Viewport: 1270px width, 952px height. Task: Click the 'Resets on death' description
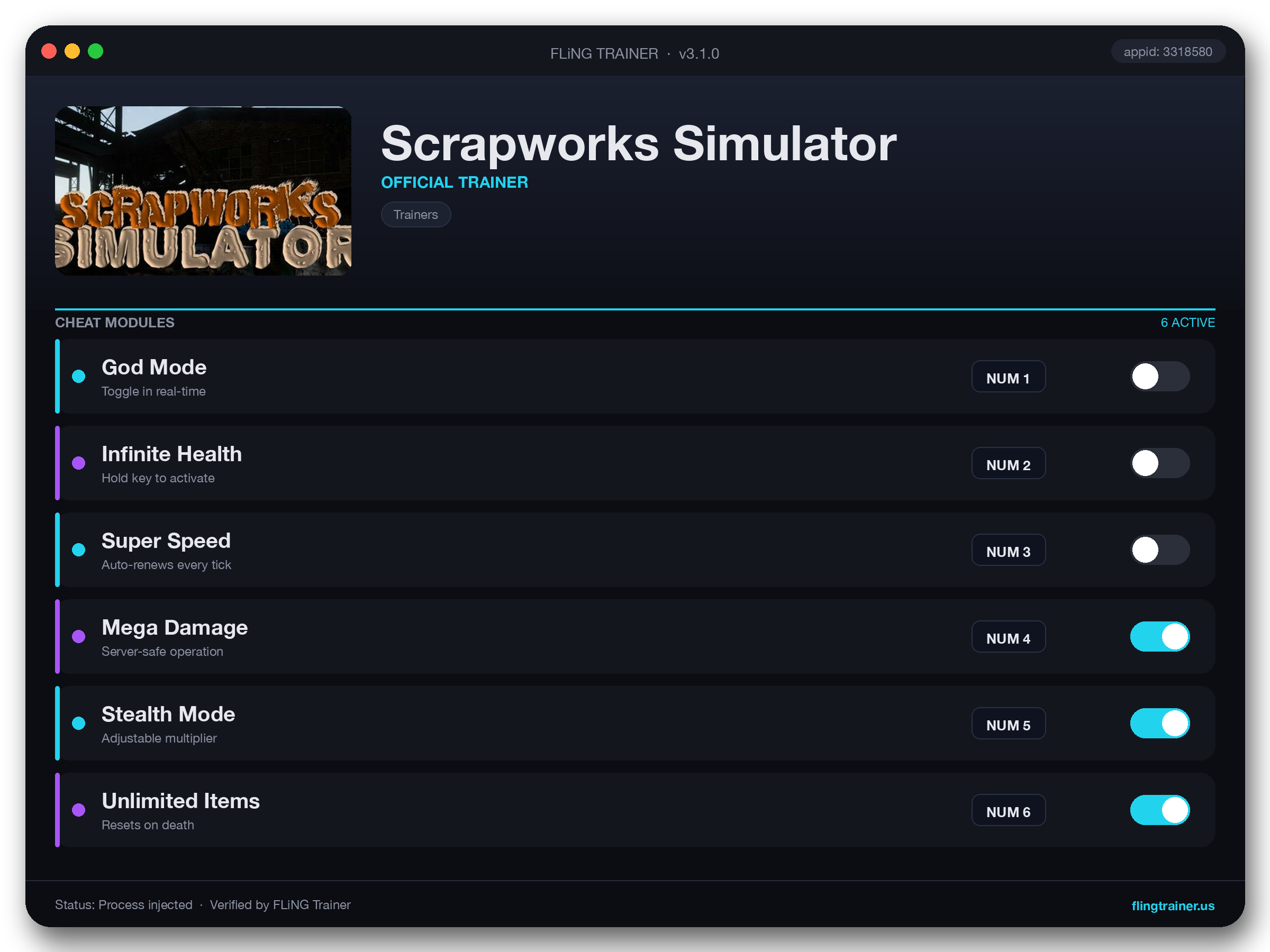(x=148, y=825)
